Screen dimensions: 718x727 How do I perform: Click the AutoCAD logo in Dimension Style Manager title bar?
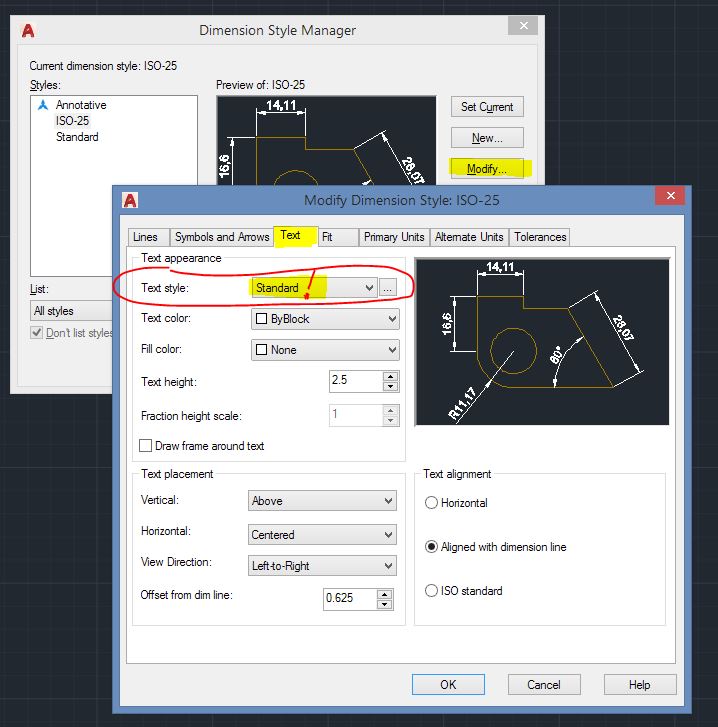pyautogui.click(x=28, y=31)
